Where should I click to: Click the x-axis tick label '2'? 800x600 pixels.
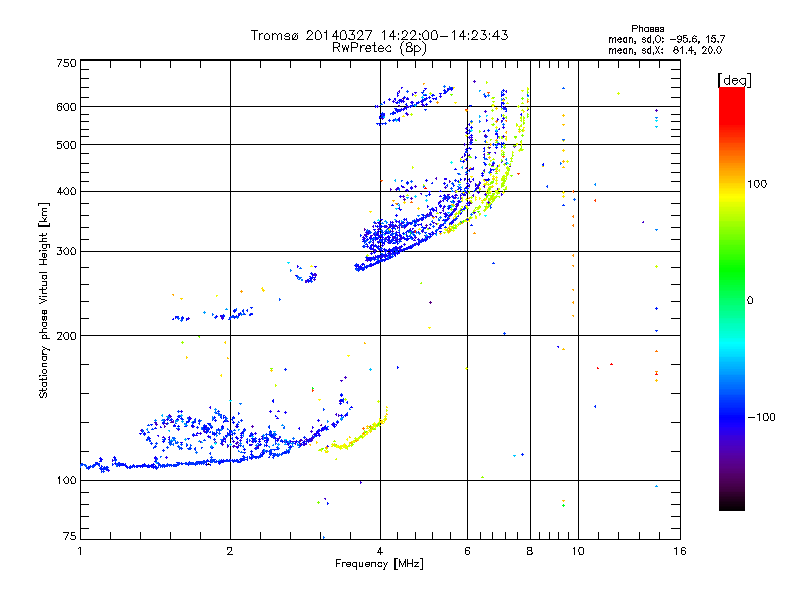point(230,551)
